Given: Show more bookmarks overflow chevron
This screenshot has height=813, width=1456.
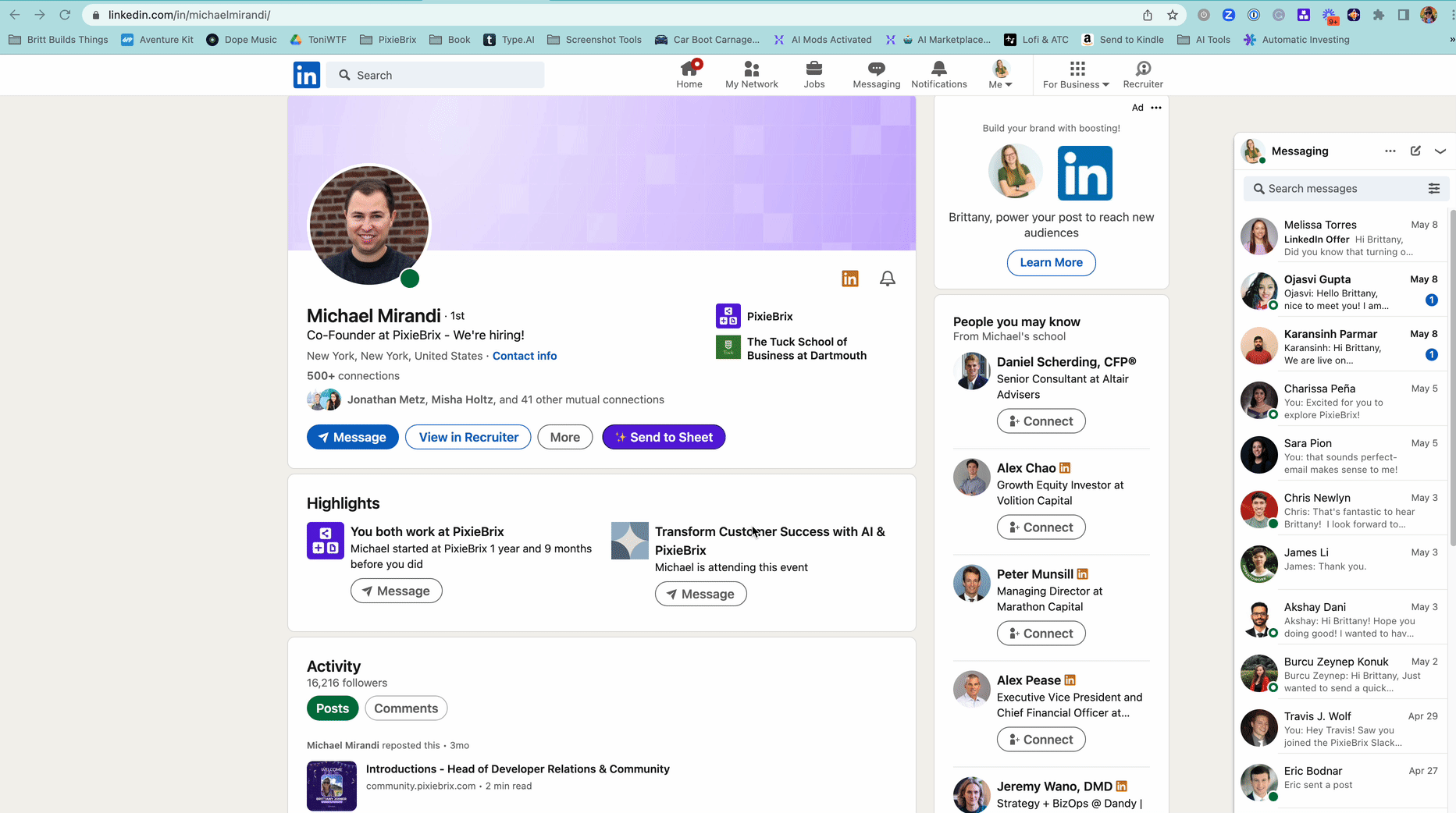Looking at the screenshot, I should click(1451, 40).
